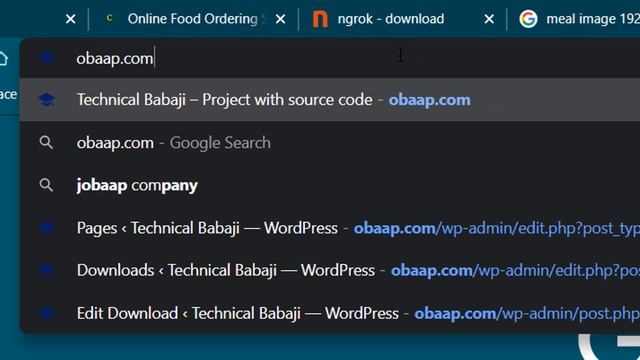The height and width of the screenshot is (360, 640).
Task: Click search icon beside jobaap company
Action: 46,185
